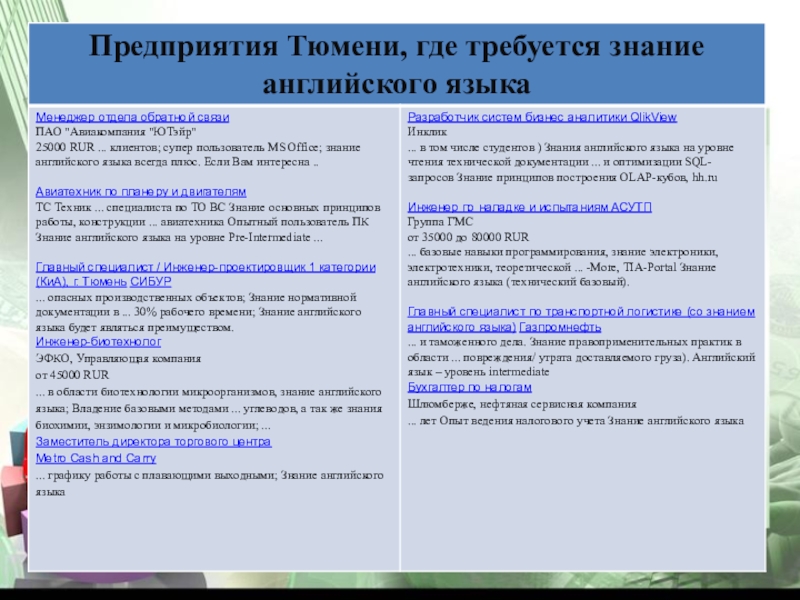Viewport: 800px width, 600px height.
Task: Click the slide title "Предприятия Тюмени, где требуется знание"
Action: click(396, 46)
